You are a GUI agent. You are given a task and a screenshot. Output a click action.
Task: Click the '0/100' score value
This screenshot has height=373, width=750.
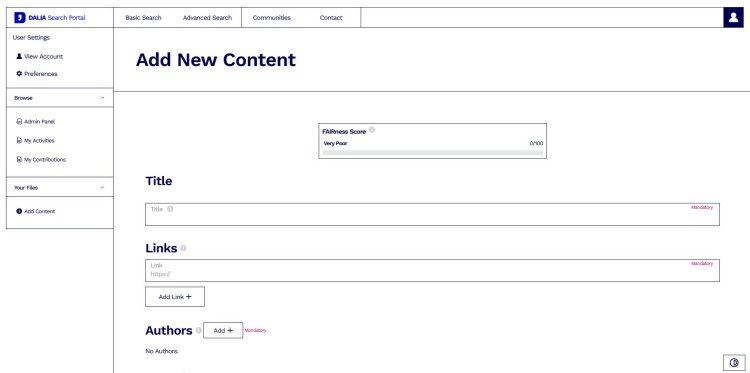(x=536, y=143)
